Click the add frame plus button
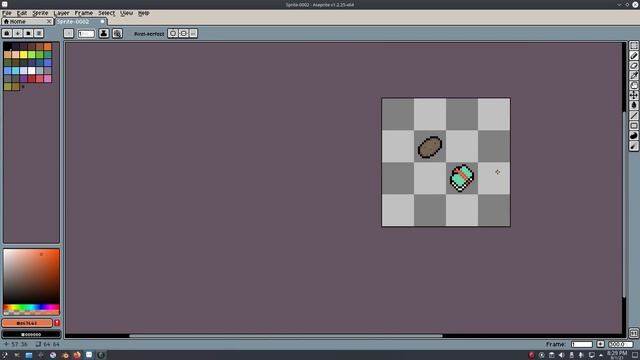 [x=600, y=344]
